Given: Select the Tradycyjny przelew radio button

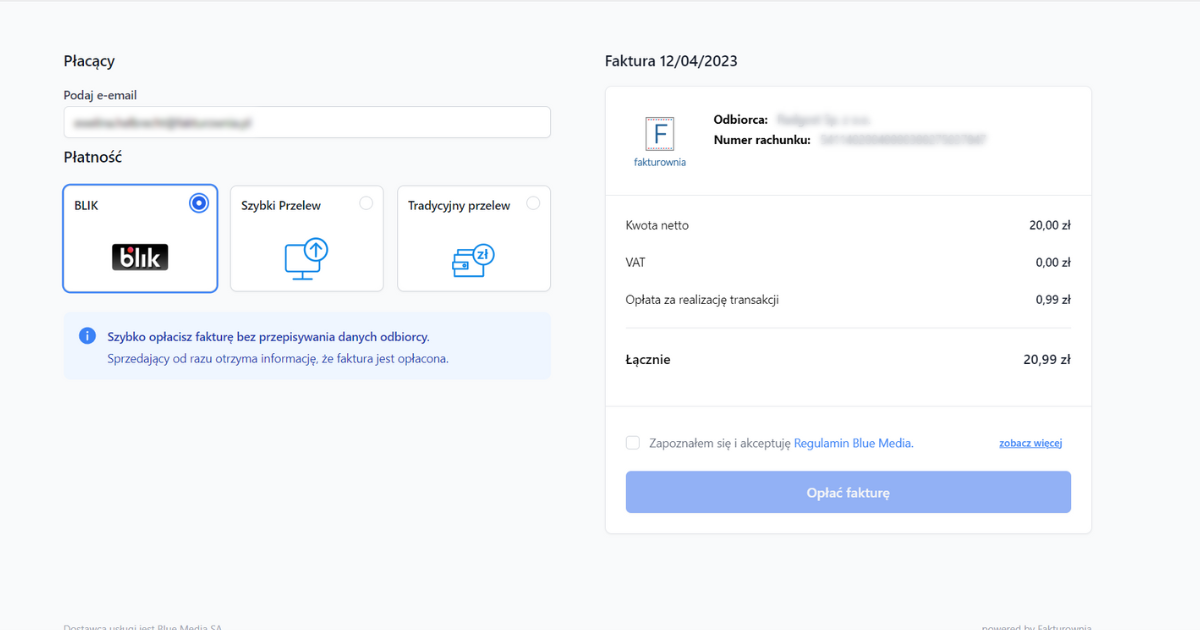Looking at the screenshot, I should pos(533,203).
